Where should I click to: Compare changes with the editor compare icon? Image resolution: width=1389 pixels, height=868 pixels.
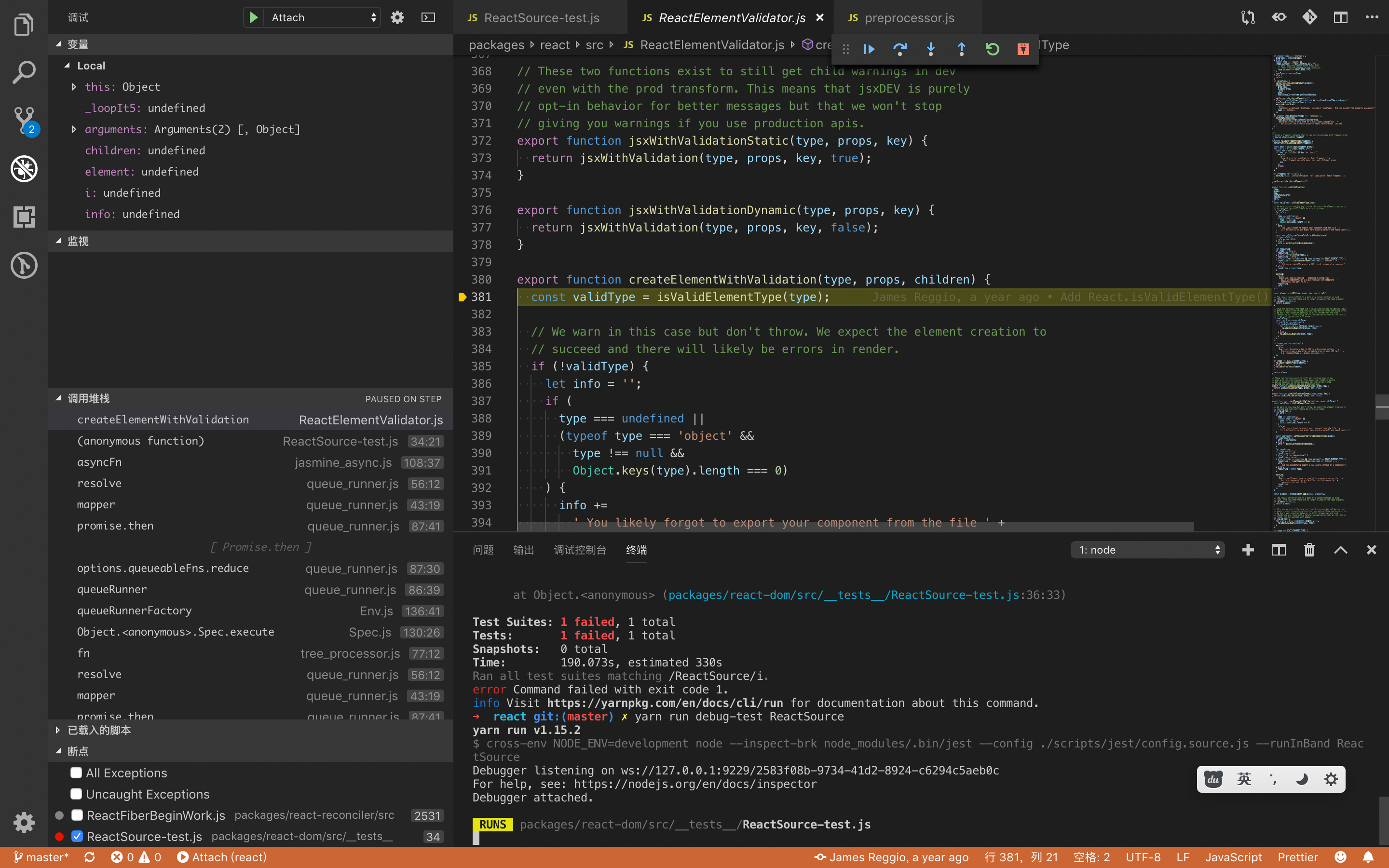1248,17
